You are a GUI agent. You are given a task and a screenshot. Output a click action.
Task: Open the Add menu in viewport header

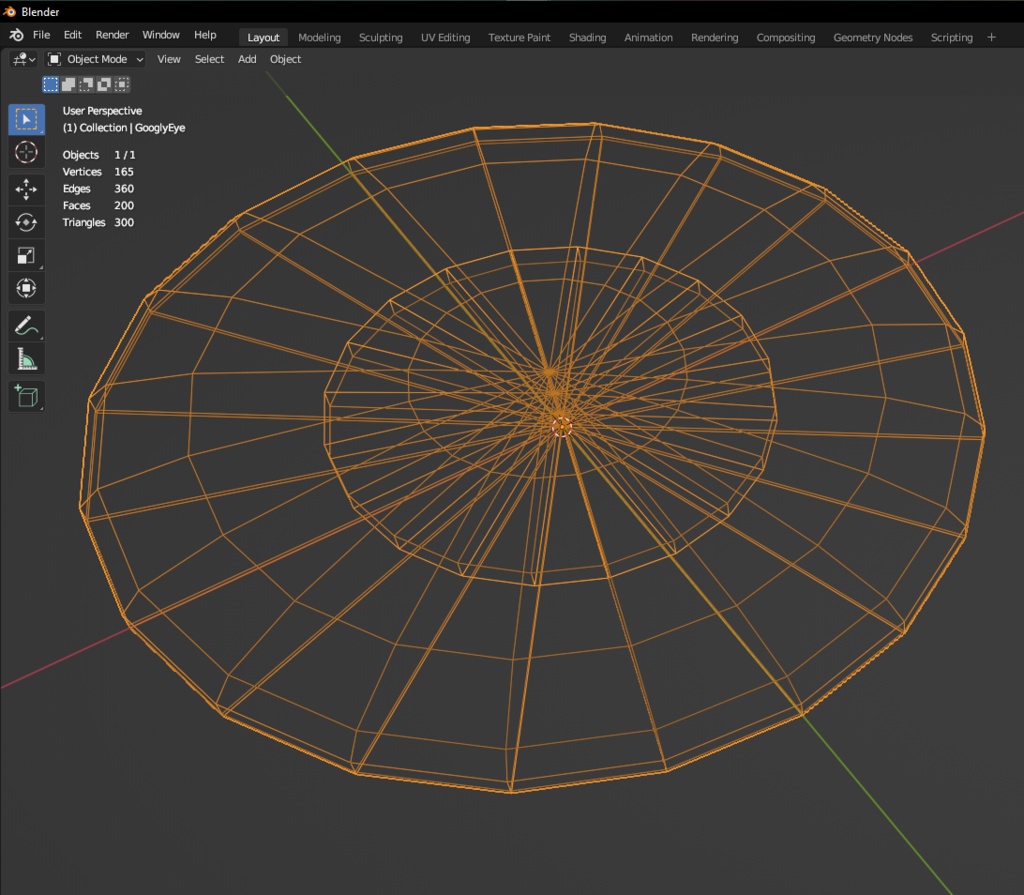[x=247, y=59]
